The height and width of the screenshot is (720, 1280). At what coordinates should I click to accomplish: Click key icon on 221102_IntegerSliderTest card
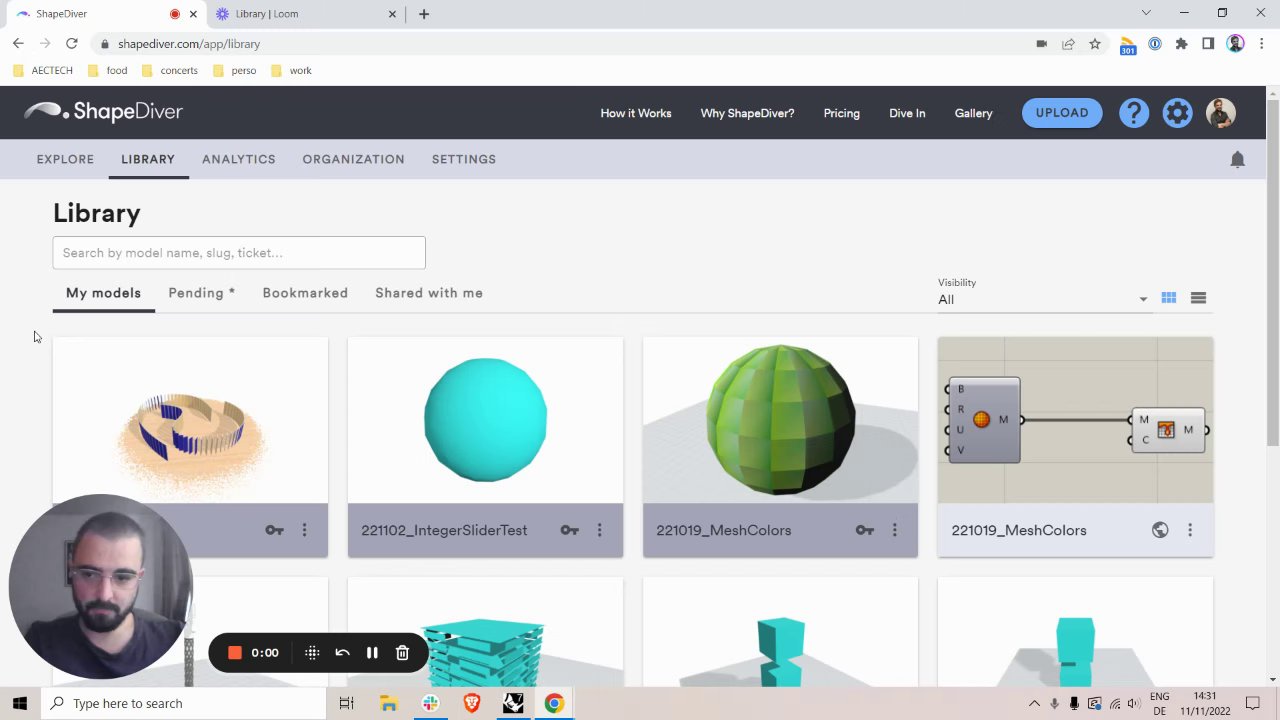pyautogui.click(x=569, y=530)
